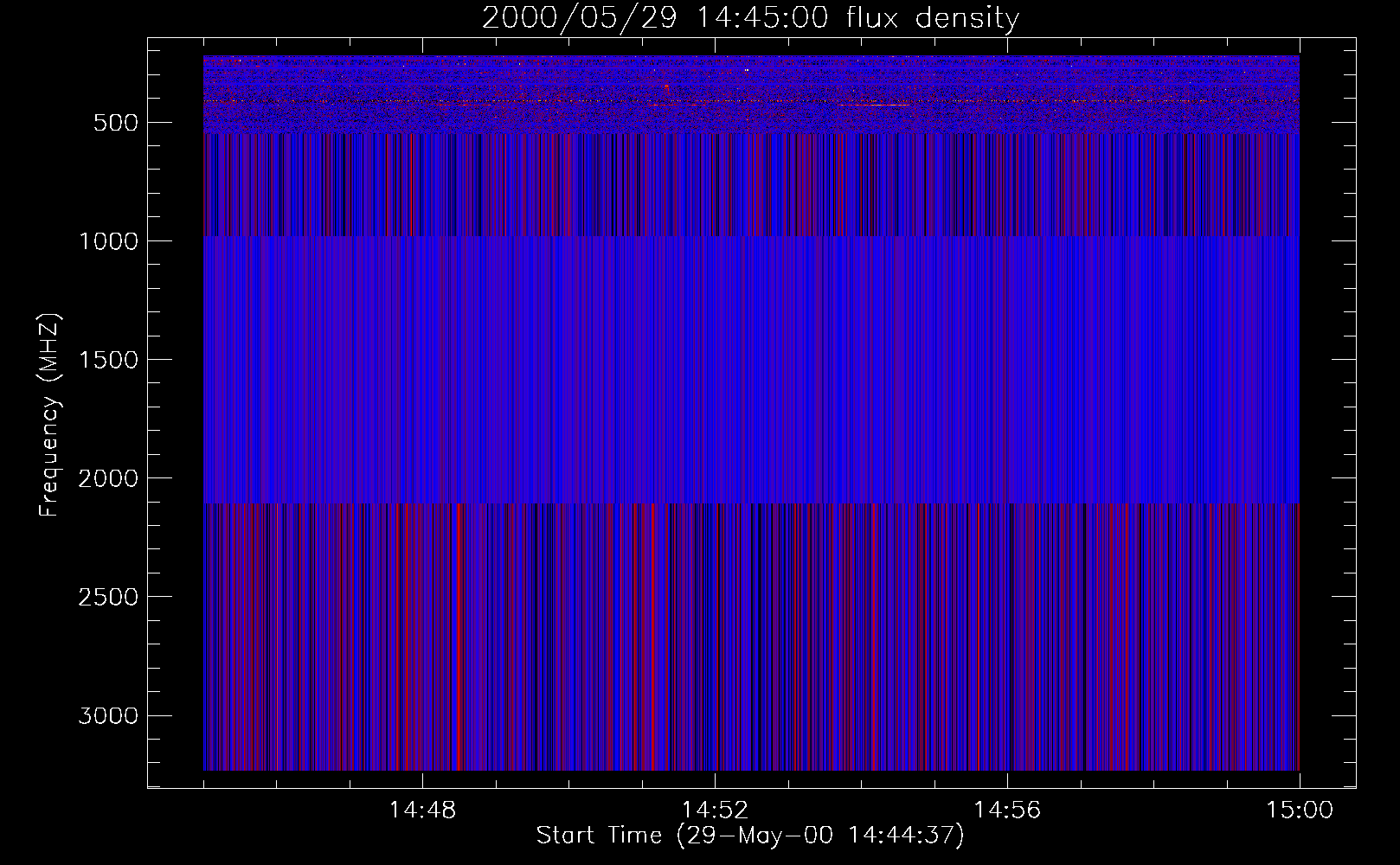The height and width of the screenshot is (865, 1400).
Task: Select the 2500 frequency tick label
Action: 108,597
